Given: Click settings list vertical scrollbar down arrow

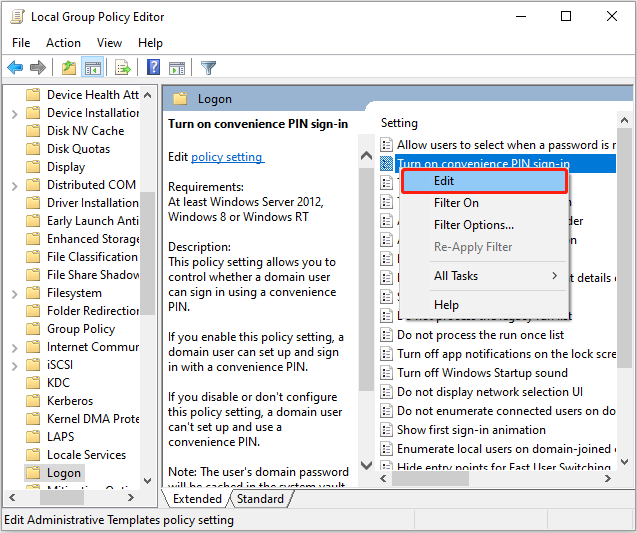Looking at the screenshot, I should pyautogui.click(x=624, y=462).
